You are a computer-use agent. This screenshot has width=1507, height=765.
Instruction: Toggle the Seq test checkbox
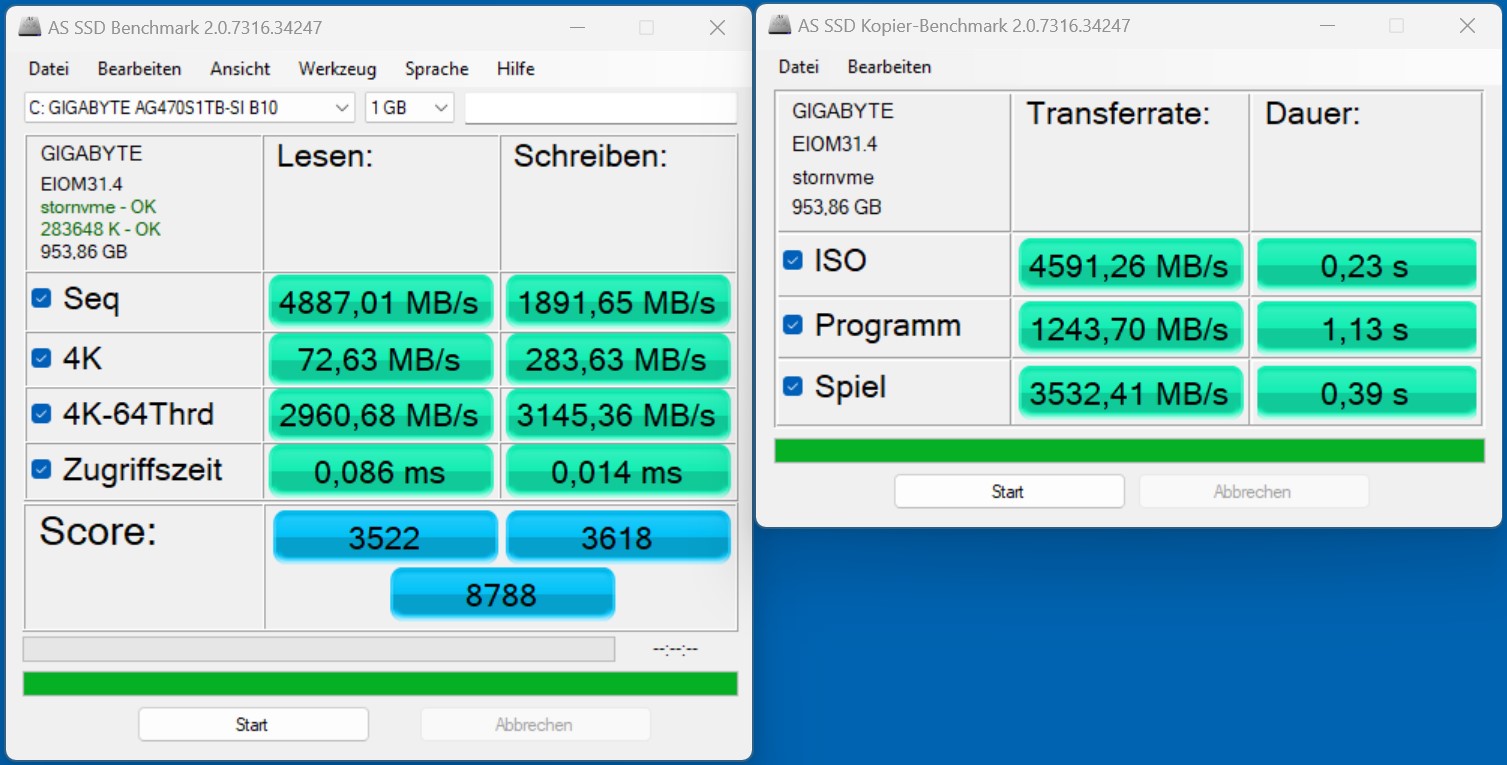point(41,298)
